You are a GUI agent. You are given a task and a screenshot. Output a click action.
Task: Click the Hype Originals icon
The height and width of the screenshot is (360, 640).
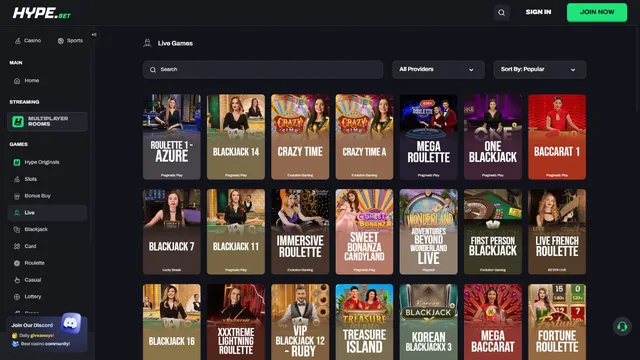pyautogui.click(x=17, y=162)
